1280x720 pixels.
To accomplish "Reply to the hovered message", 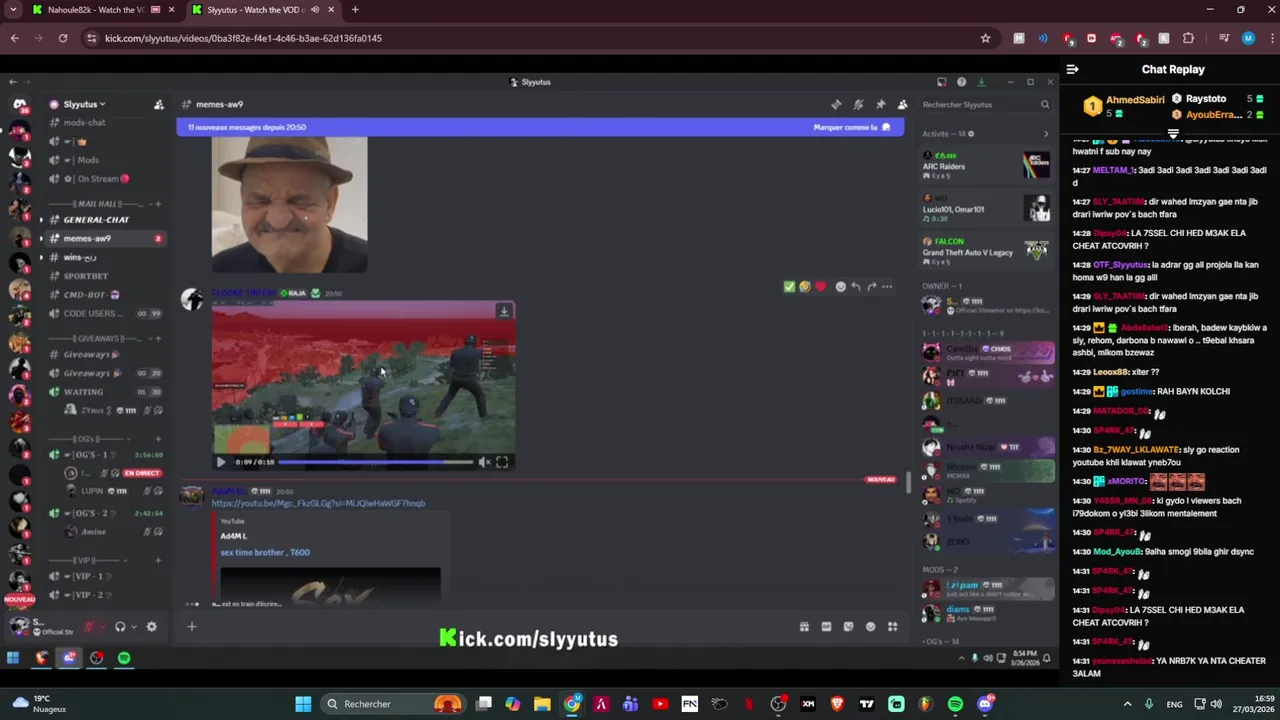I will click(x=856, y=287).
